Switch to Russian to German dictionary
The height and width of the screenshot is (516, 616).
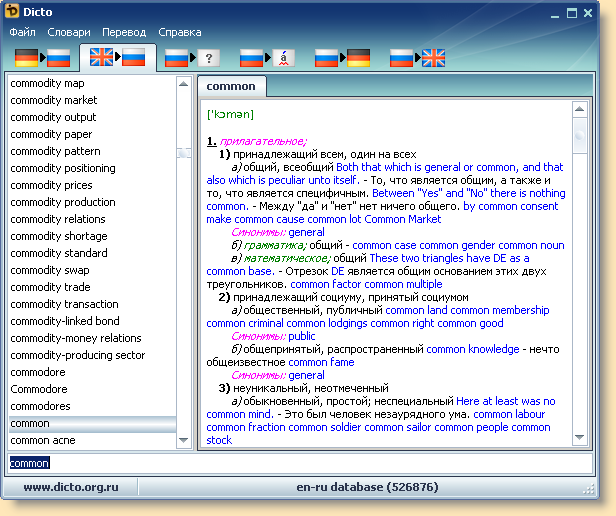(x=342, y=58)
